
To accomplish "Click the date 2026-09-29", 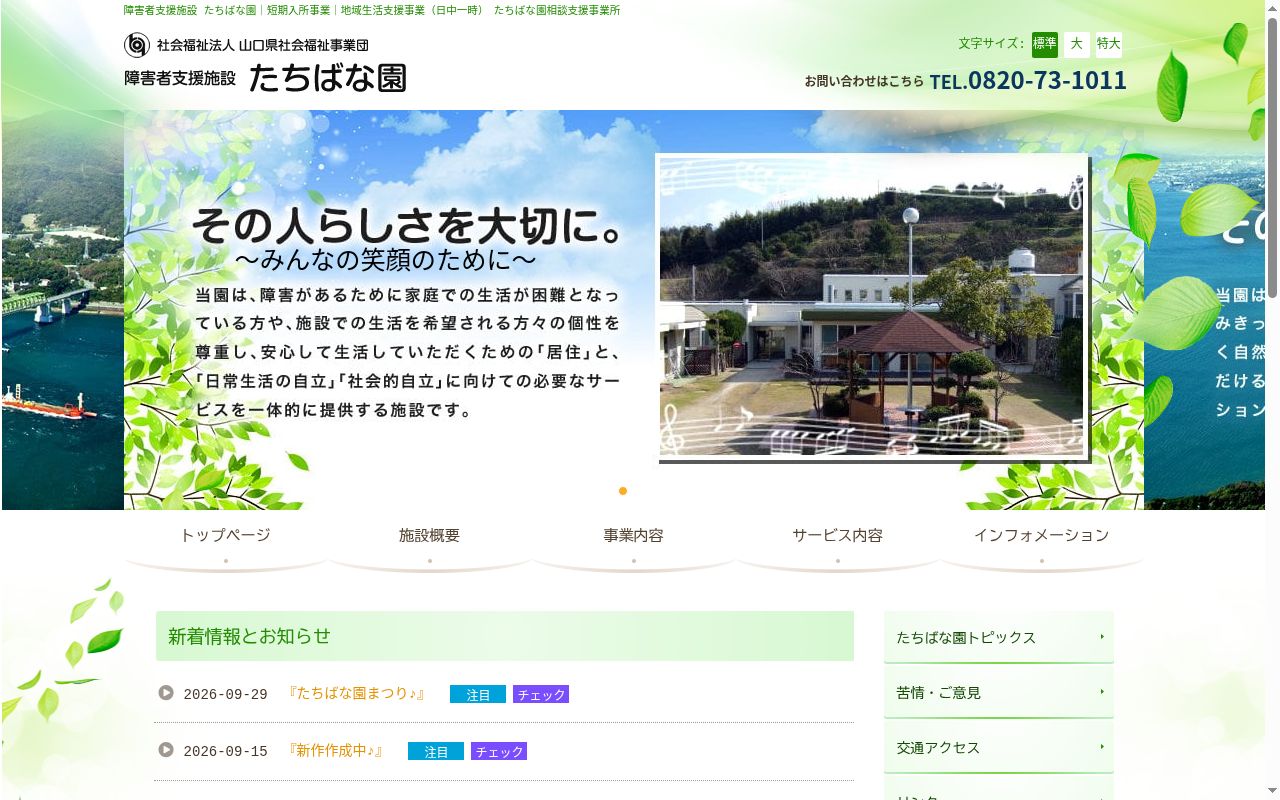I will tap(226, 694).
